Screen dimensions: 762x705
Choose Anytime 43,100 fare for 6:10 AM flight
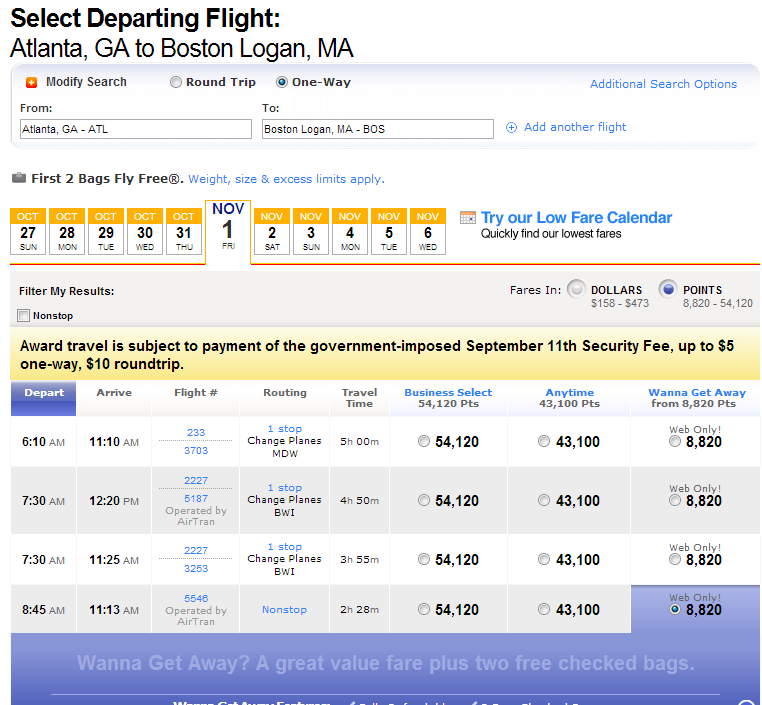544,441
